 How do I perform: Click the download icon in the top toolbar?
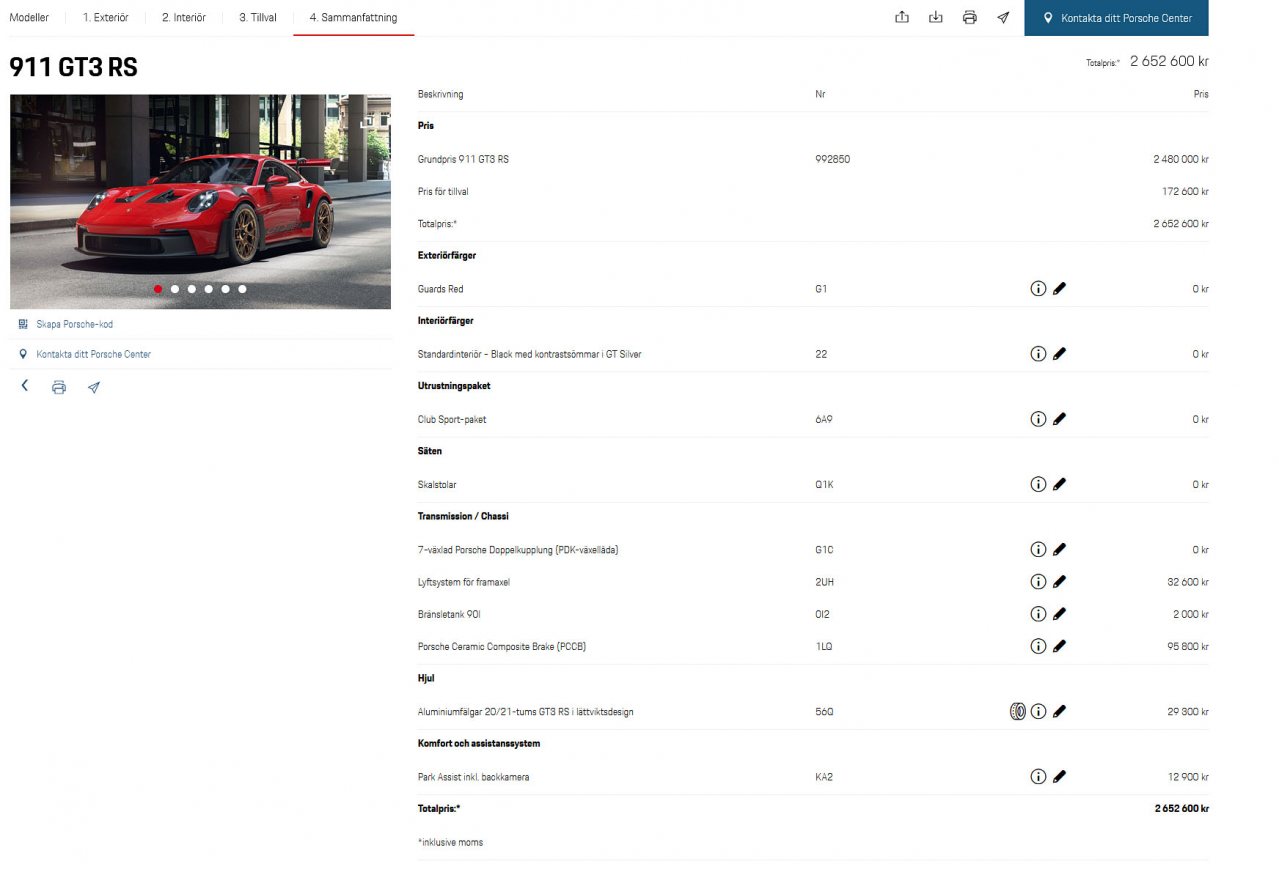point(936,17)
